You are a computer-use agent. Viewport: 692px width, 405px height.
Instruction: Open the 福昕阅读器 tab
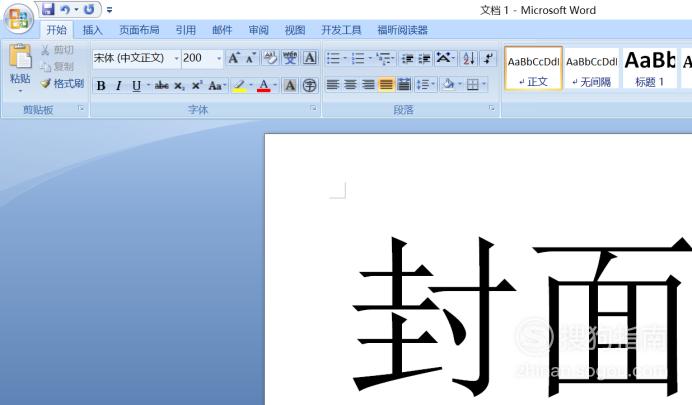pos(402,30)
